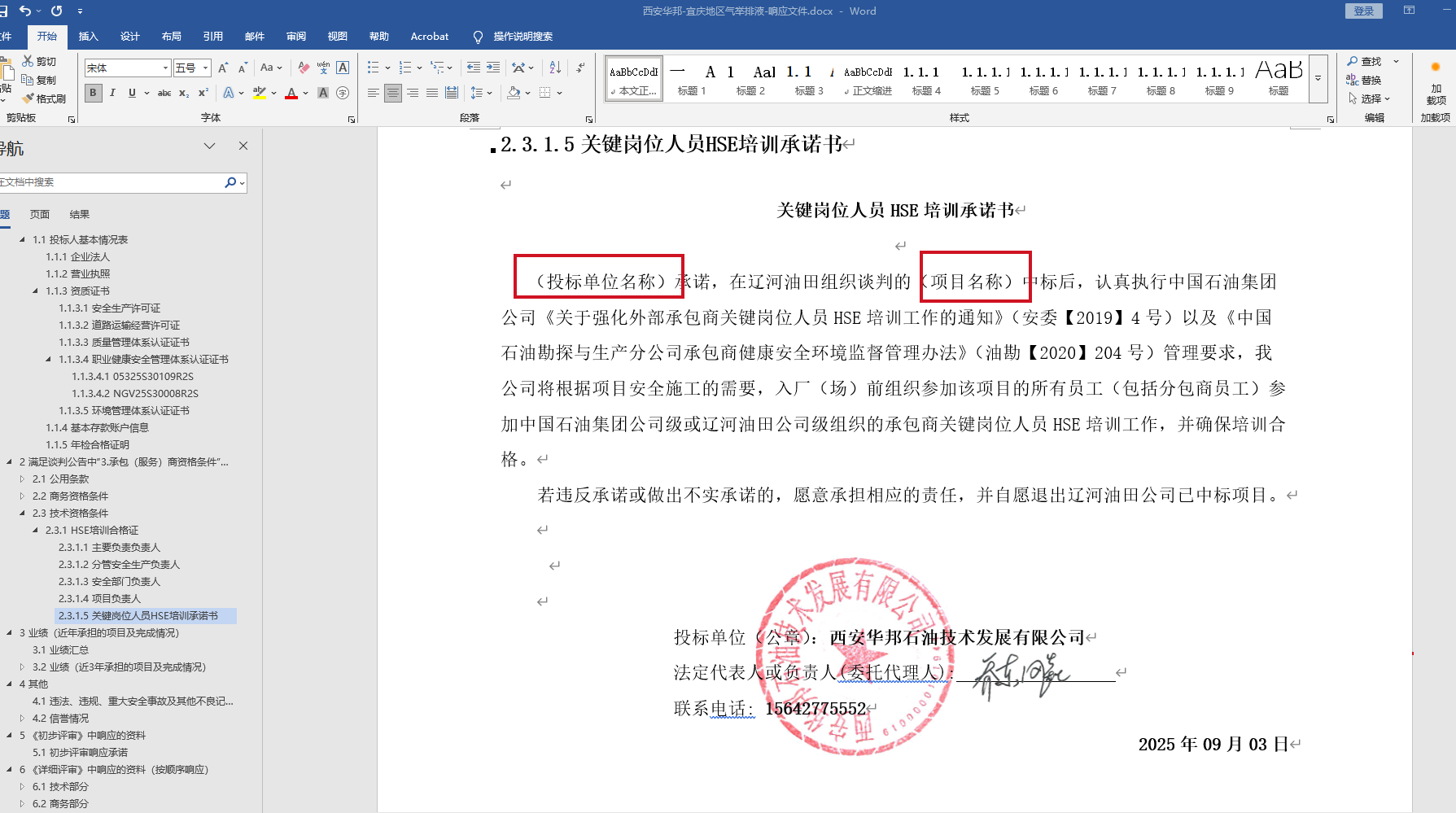Open the font name dropdown (宋体)
Screen dimensions: 1456x813
(165, 68)
